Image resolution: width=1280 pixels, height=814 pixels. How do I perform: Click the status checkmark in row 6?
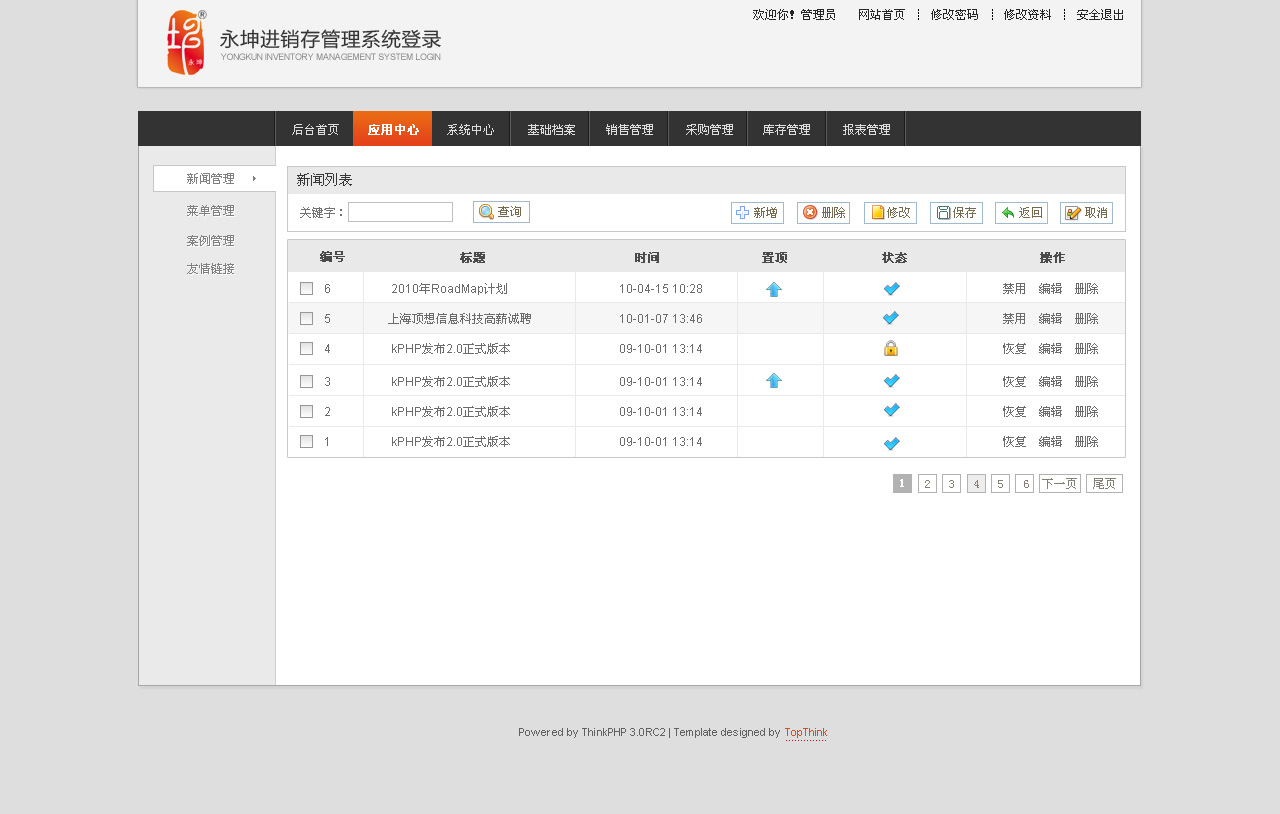[892, 289]
